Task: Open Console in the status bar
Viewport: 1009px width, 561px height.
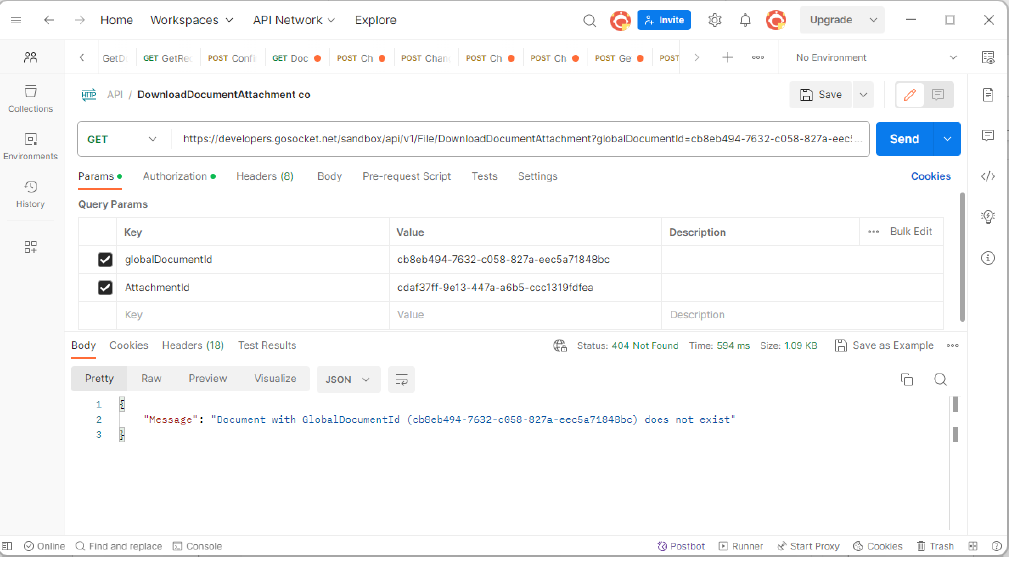Action: click(198, 546)
